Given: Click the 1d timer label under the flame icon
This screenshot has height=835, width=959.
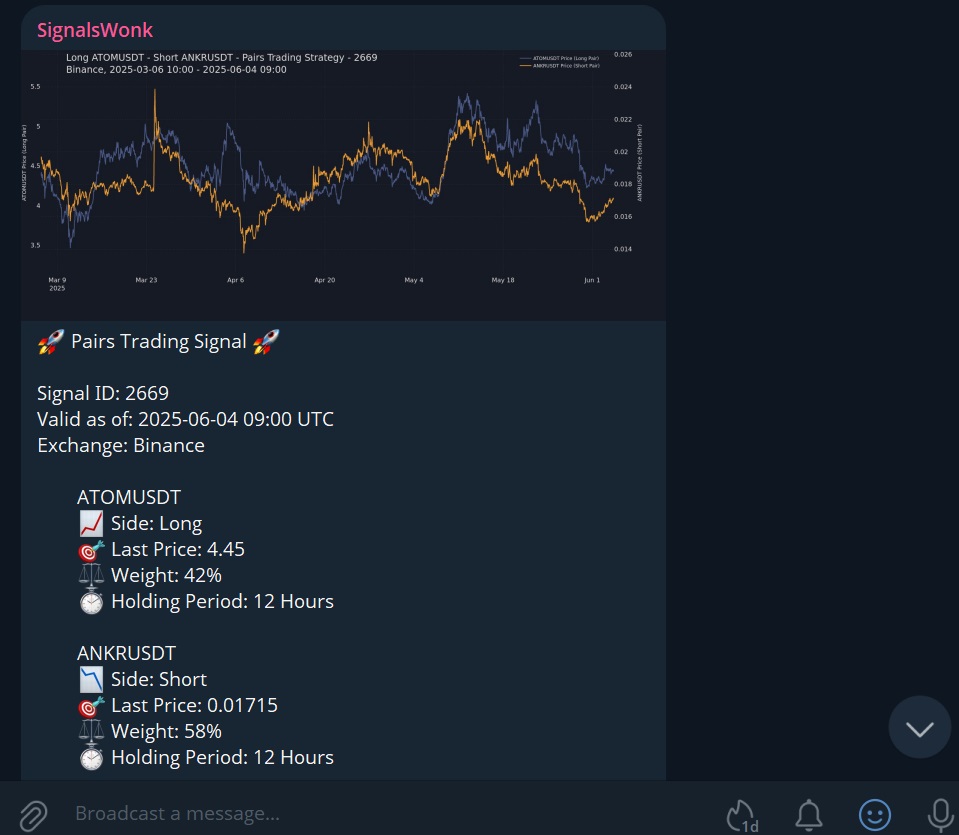Looking at the screenshot, I should (x=753, y=822).
